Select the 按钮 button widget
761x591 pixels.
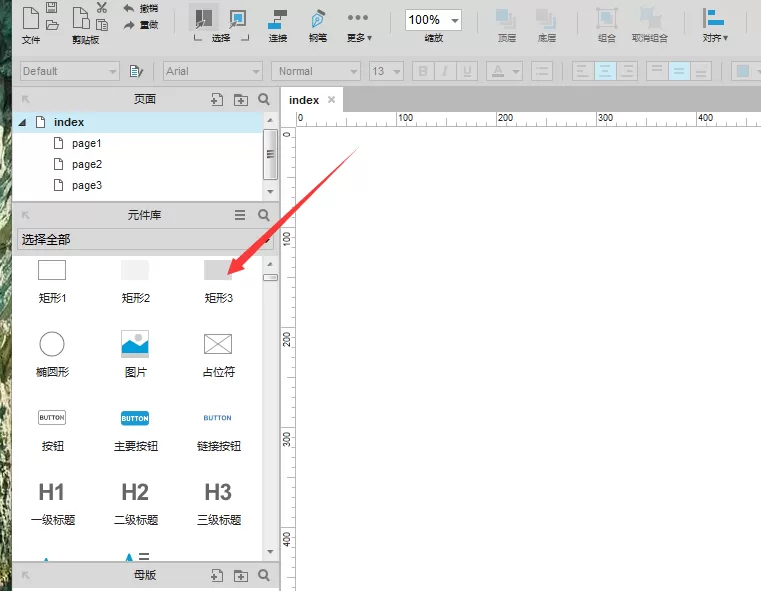point(52,430)
